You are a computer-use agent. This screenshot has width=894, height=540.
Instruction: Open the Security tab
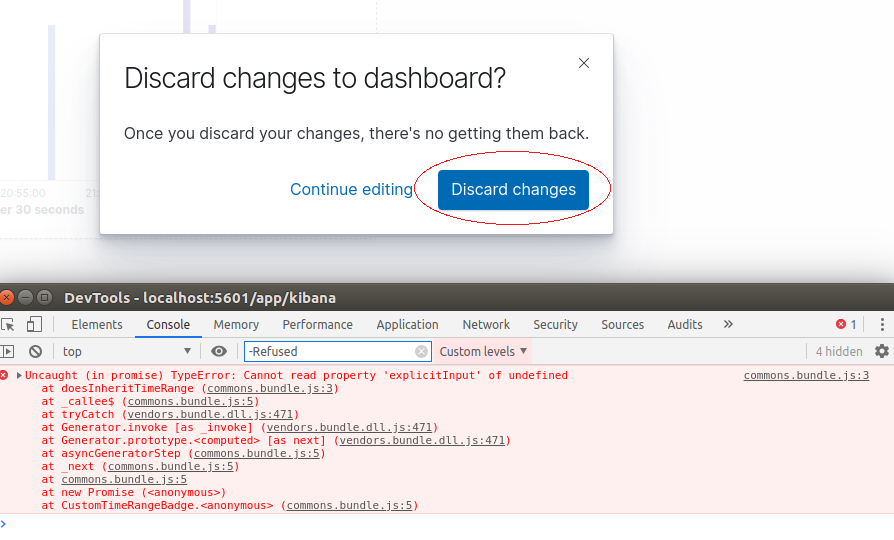click(555, 324)
